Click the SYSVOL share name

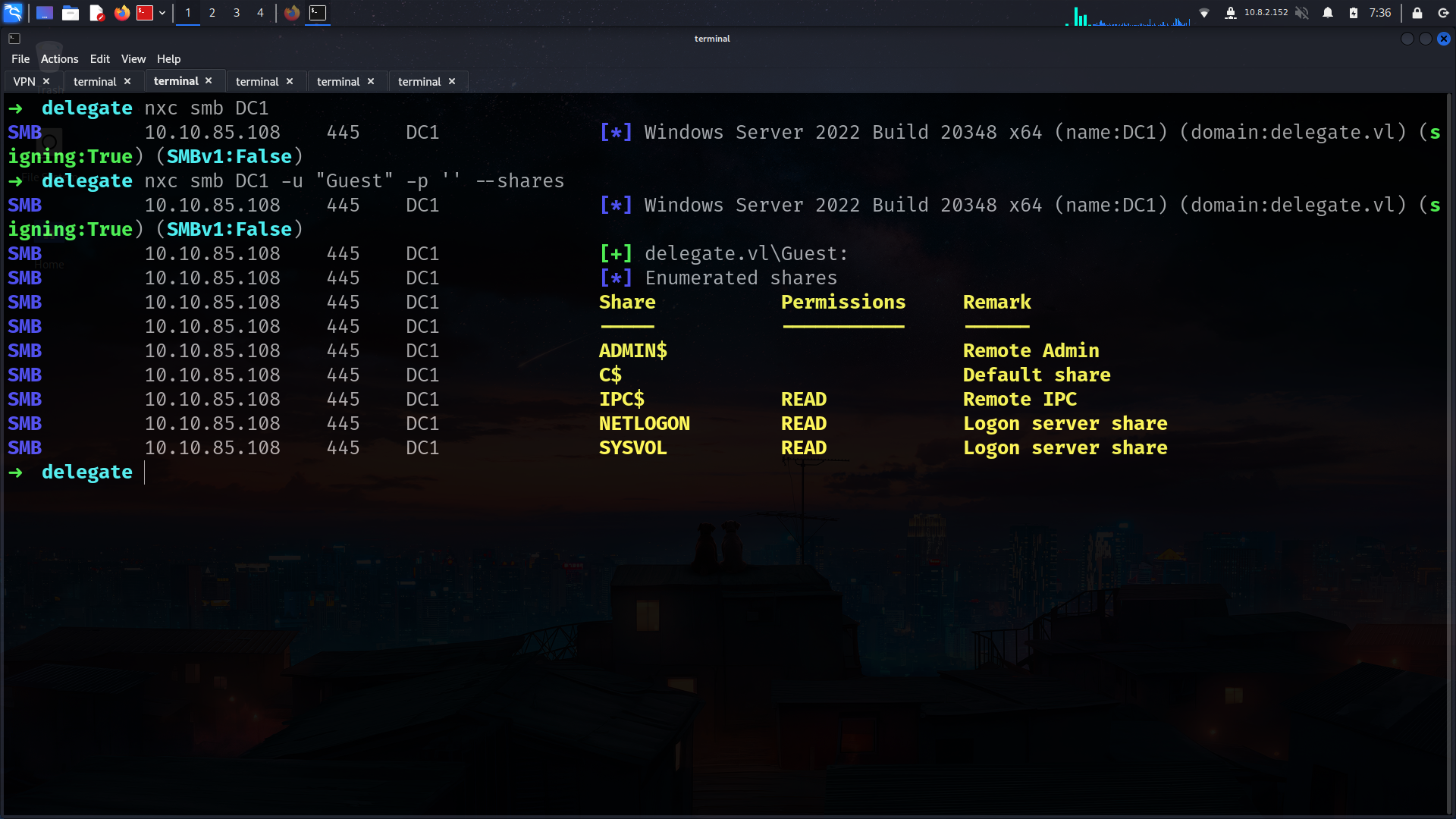click(x=633, y=448)
